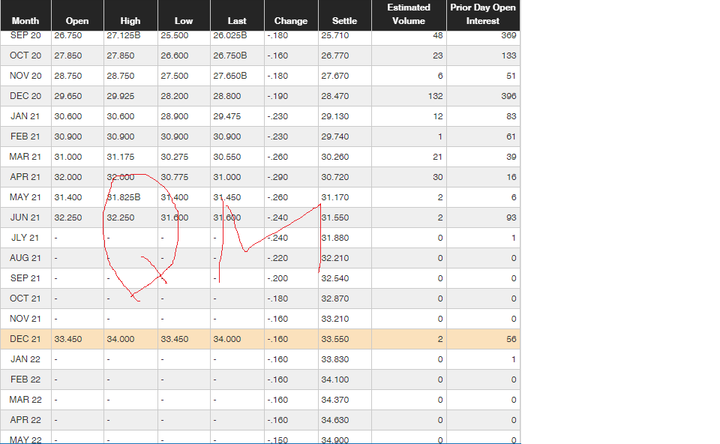The image size is (720, 444).
Task: Click the 31.825B high value for MAY 21
Action: (124, 197)
